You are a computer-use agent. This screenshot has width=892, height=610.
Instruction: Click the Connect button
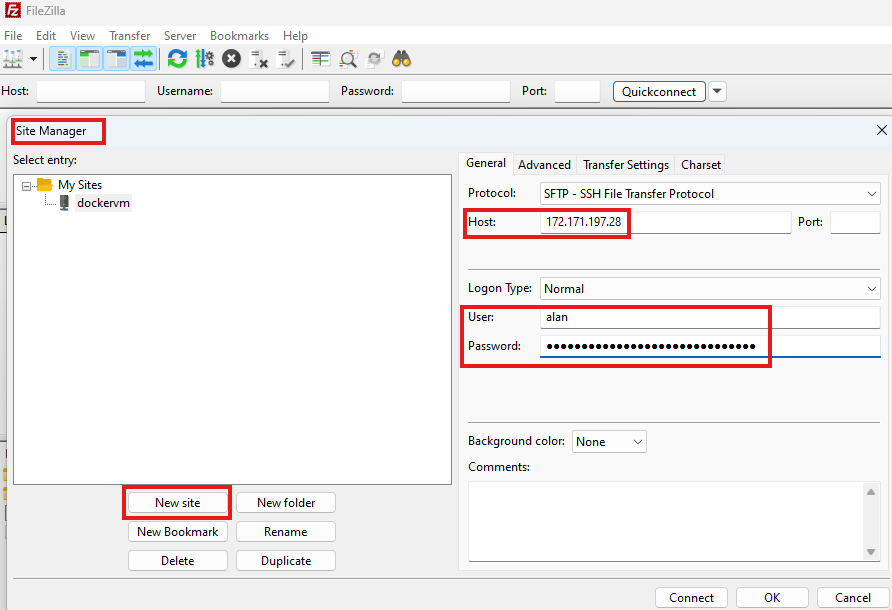pos(691,597)
